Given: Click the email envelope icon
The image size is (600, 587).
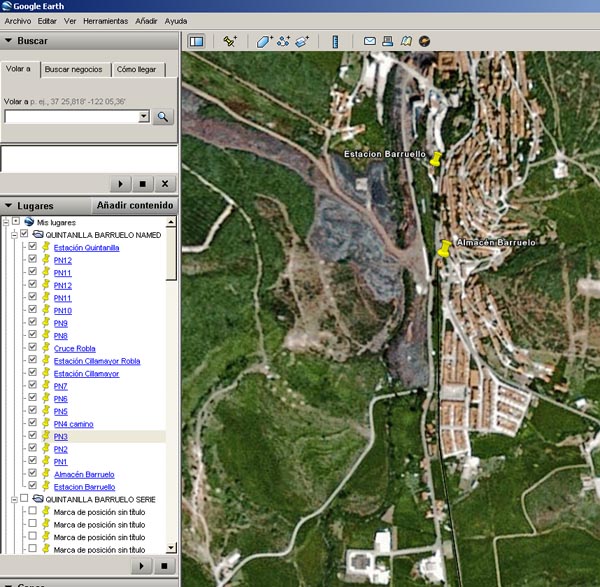Looking at the screenshot, I should point(370,41).
